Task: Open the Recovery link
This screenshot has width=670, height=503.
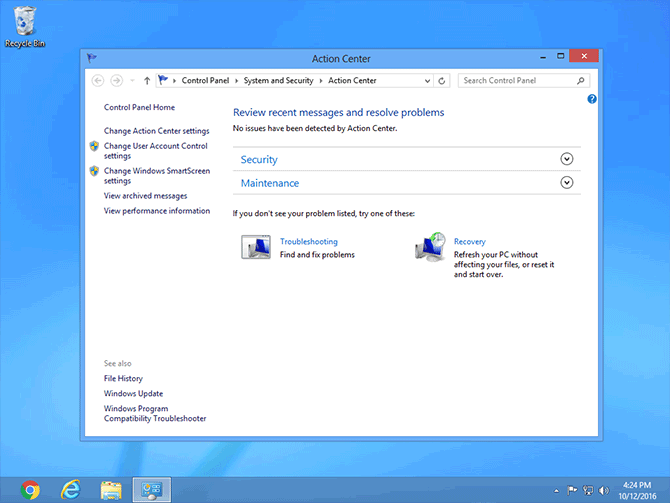Action: click(470, 241)
